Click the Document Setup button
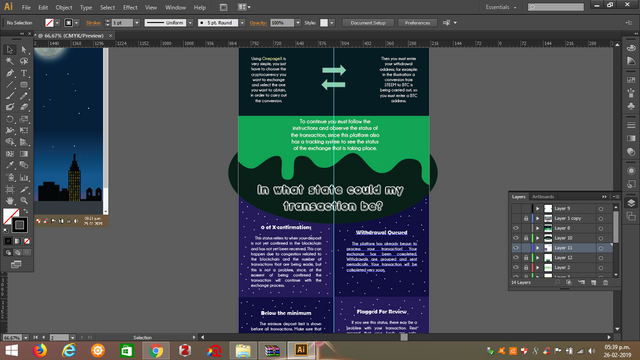Image resolution: width=640 pixels, height=360 pixels. tap(368, 23)
